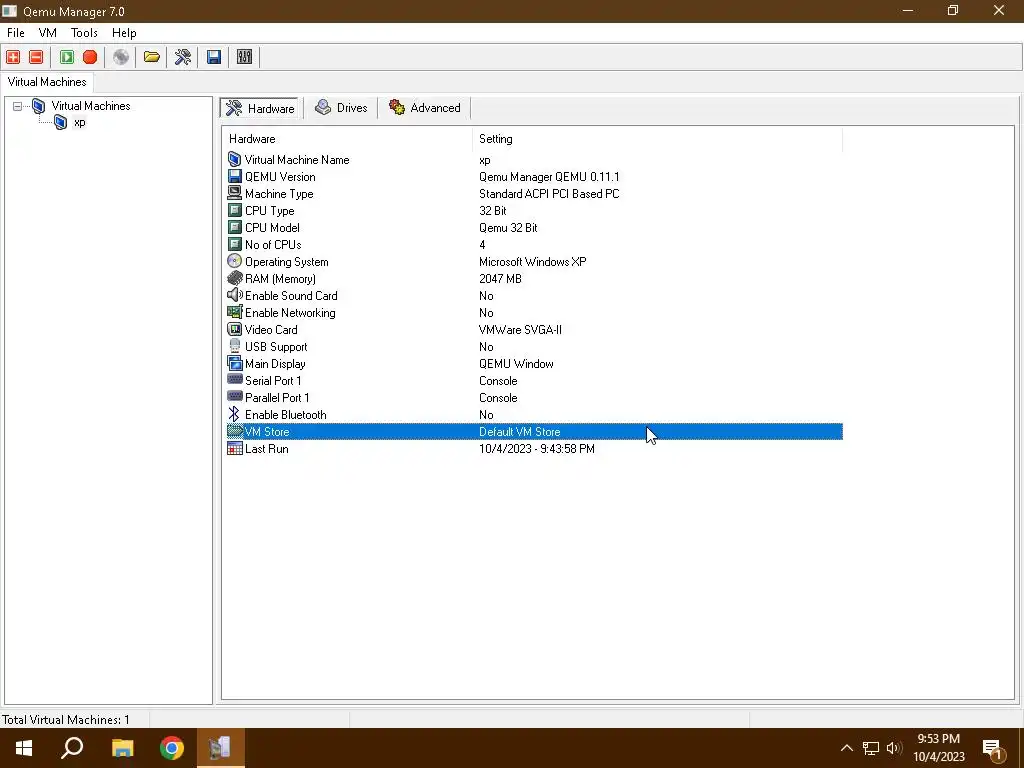The image size is (1024, 768).
Task: Click the grey CD disc toolbar icon
Action: click(121, 57)
